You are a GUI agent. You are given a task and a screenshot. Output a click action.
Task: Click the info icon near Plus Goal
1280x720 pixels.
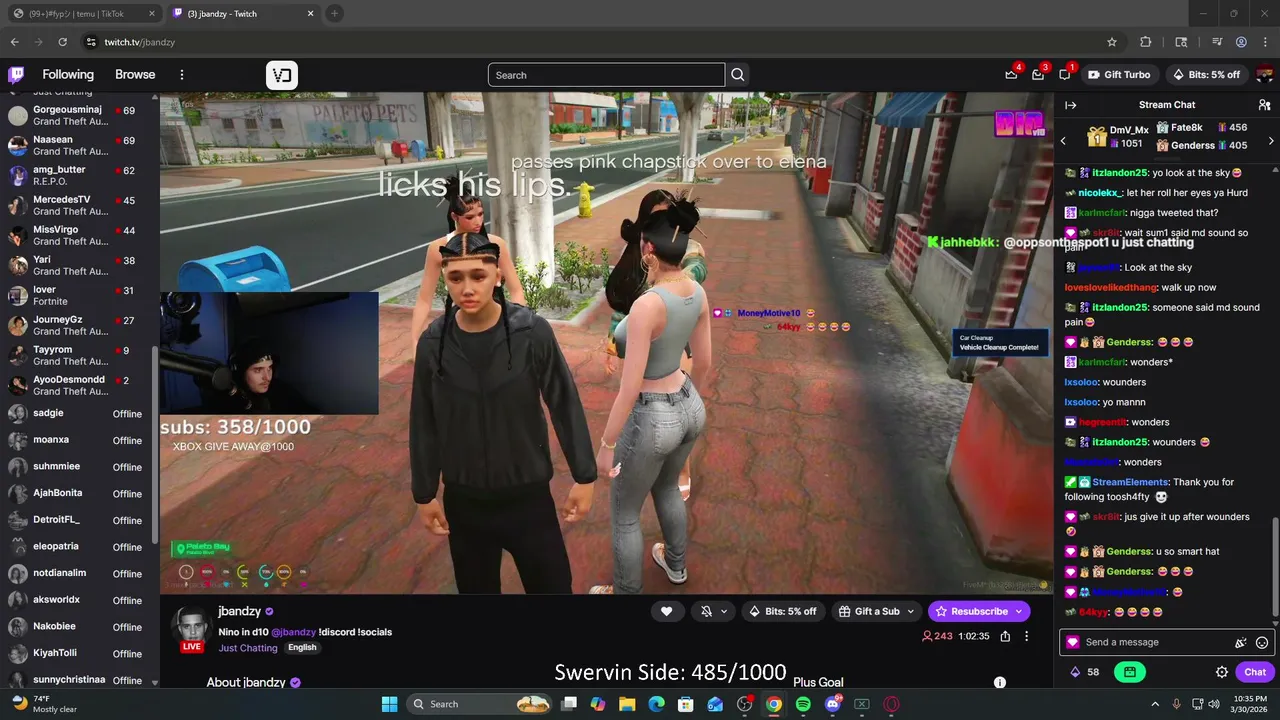coord(999,682)
